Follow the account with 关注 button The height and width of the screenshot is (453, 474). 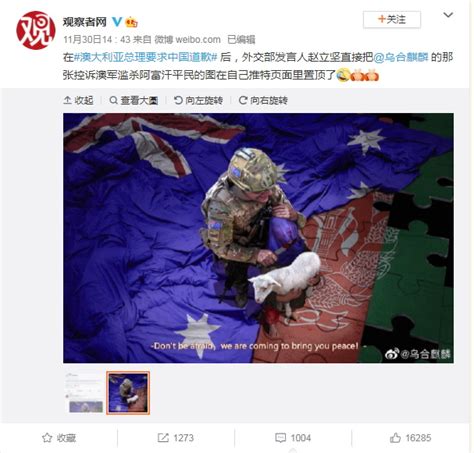[392, 19]
